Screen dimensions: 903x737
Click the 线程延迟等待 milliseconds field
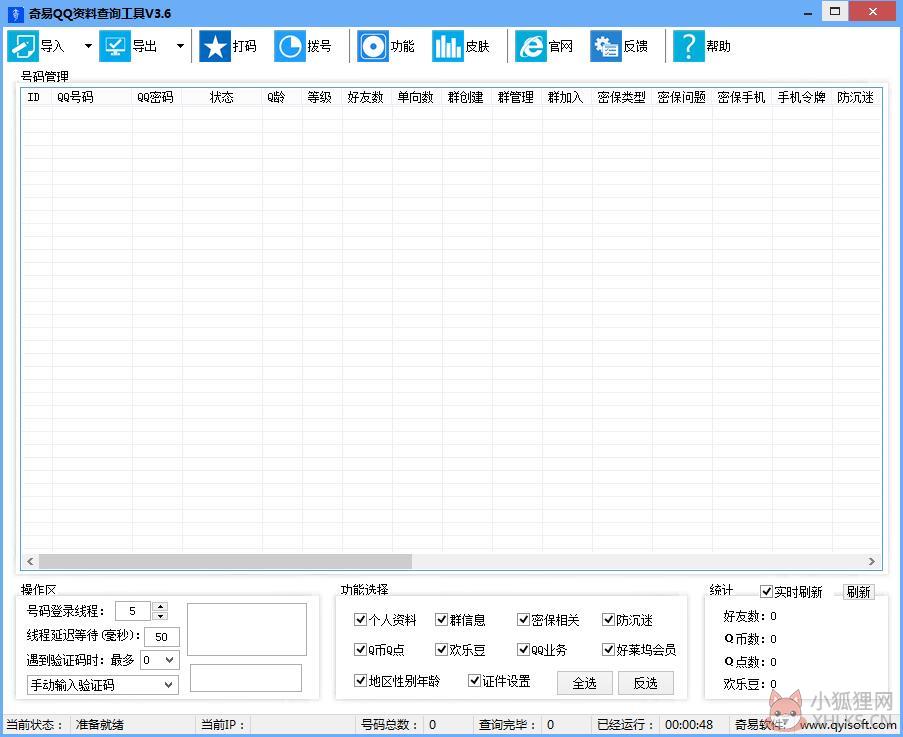click(x=162, y=637)
